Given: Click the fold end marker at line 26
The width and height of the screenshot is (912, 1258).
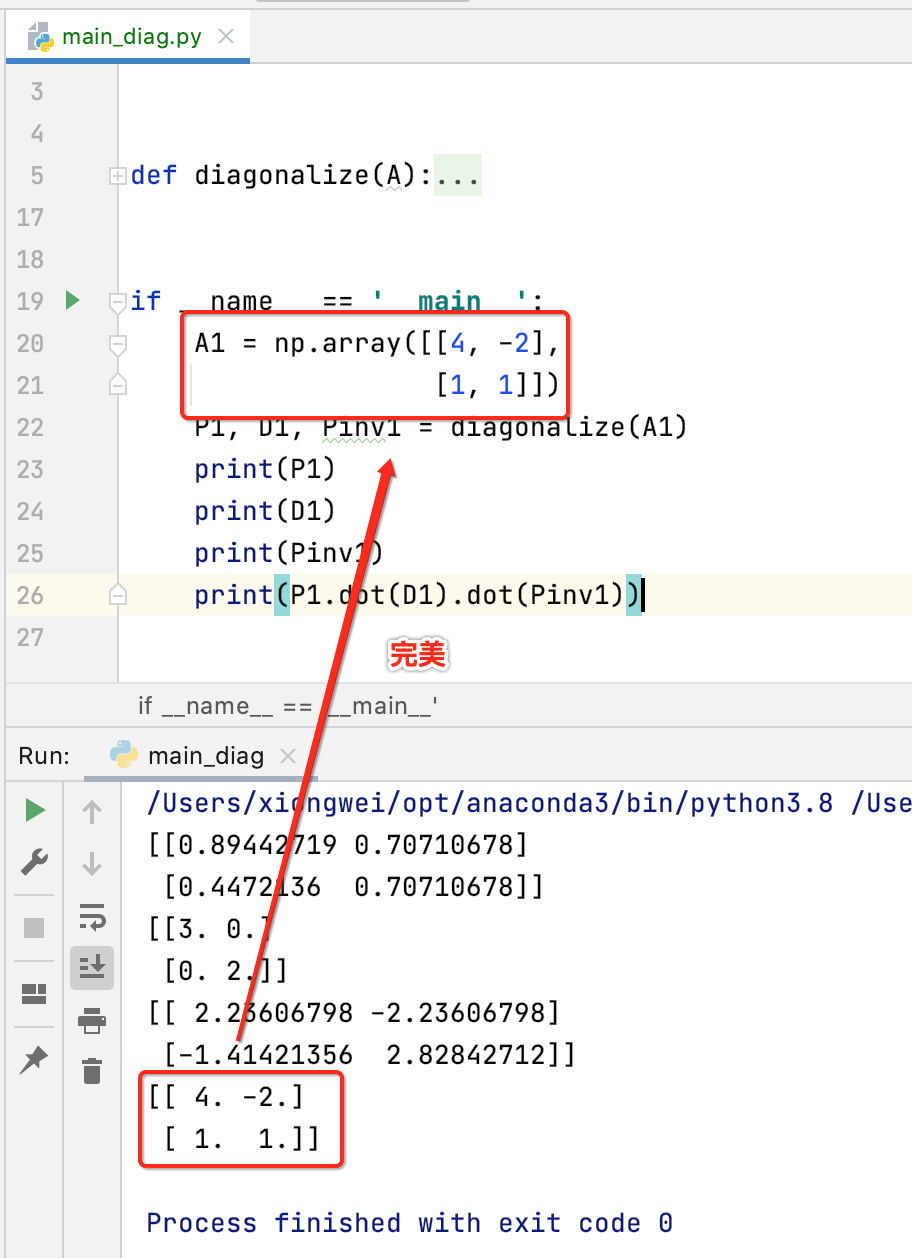Looking at the screenshot, I should (118, 595).
